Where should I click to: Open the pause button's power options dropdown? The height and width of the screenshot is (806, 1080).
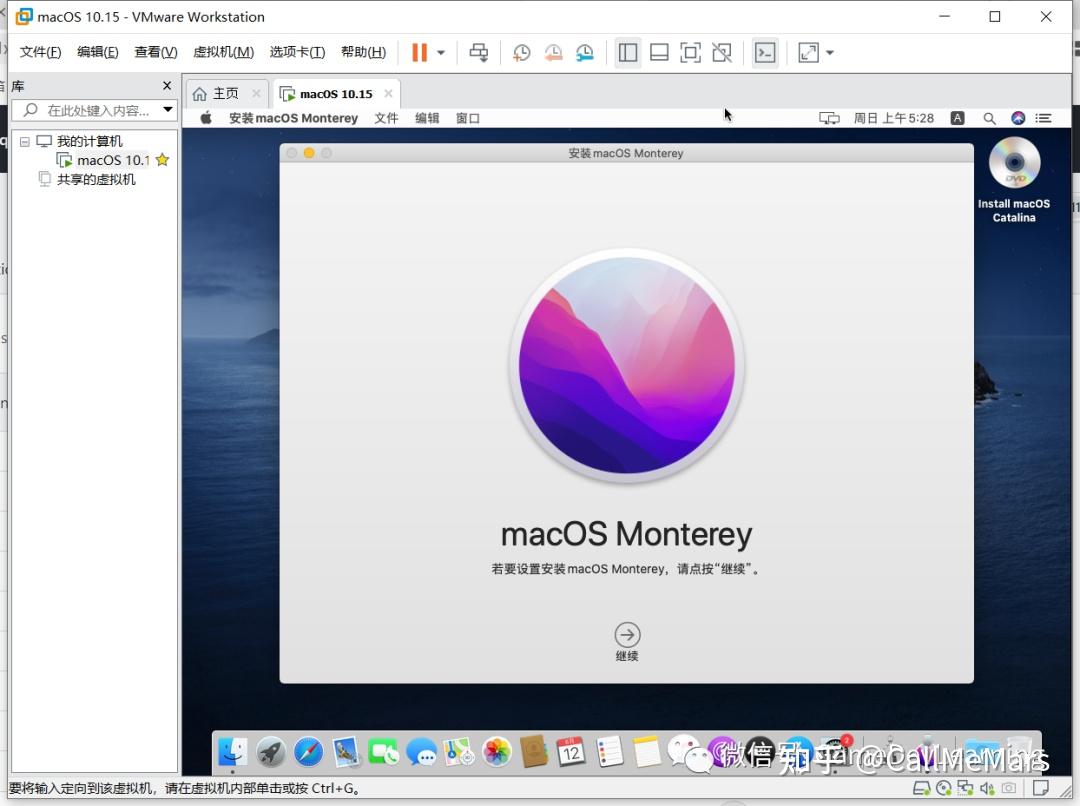tap(441, 52)
